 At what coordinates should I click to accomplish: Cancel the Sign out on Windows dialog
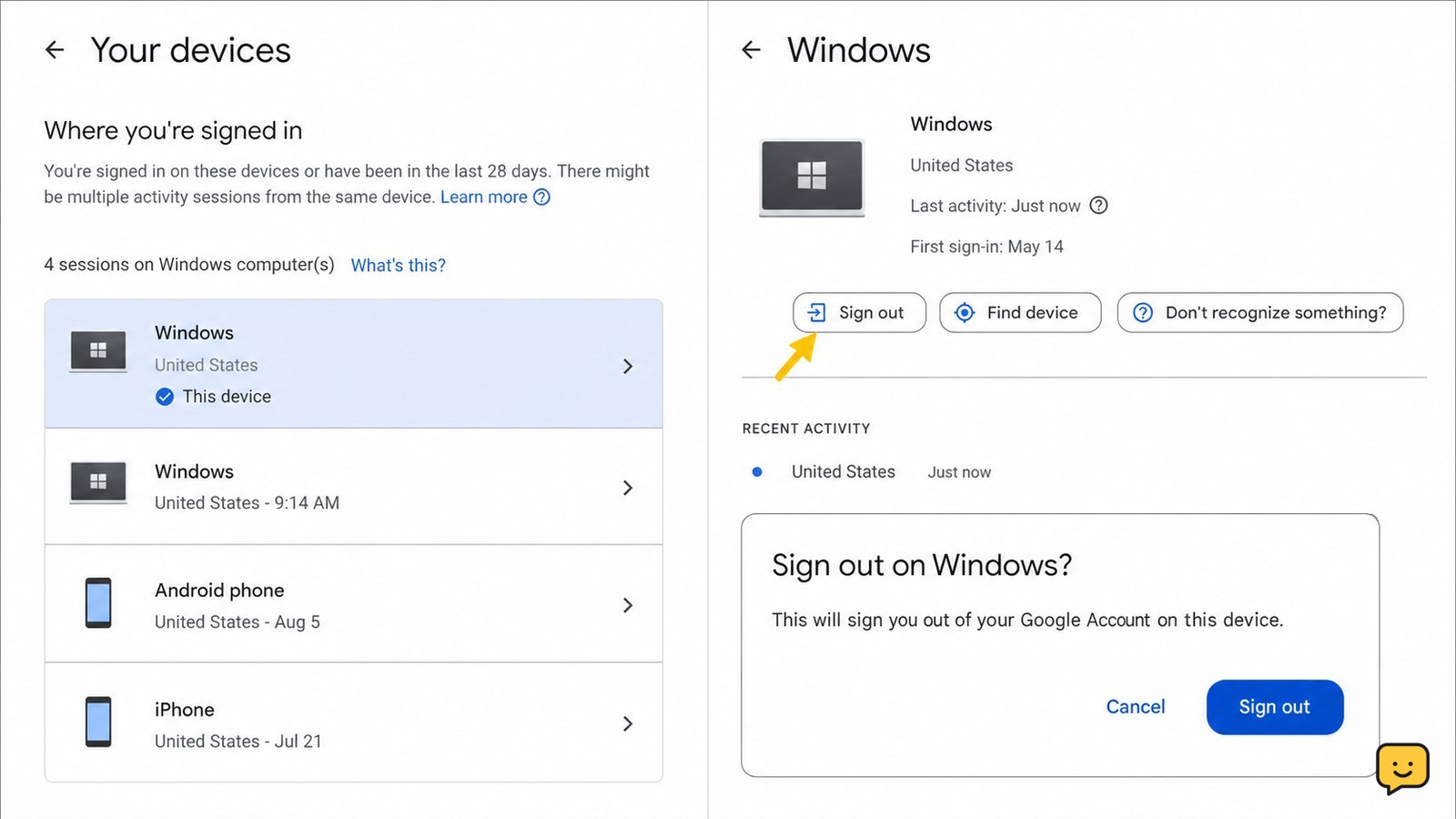tap(1135, 707)
